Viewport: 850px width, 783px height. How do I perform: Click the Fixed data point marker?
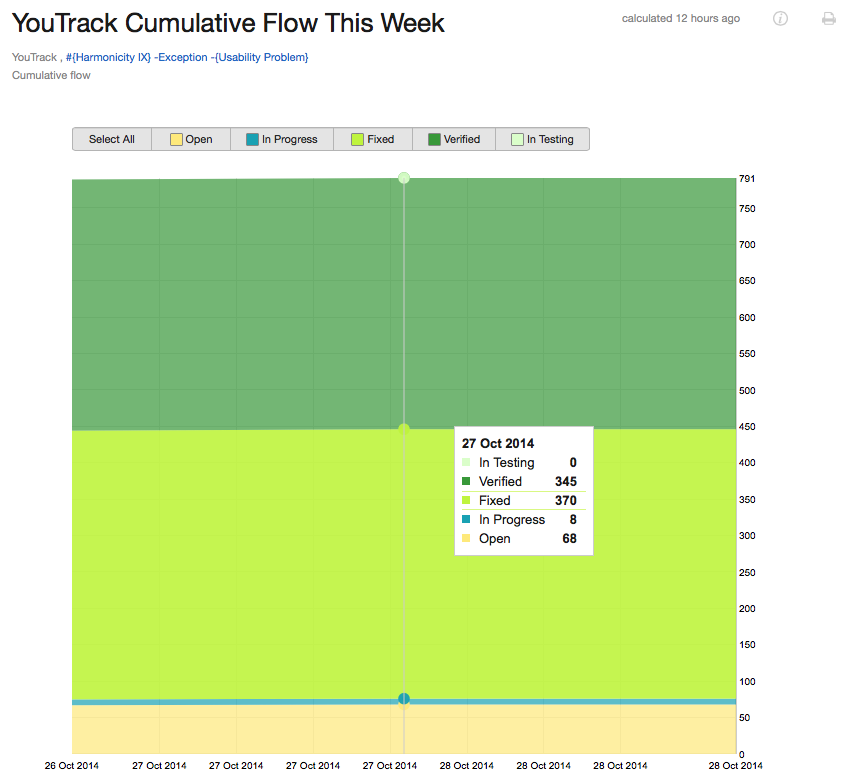pos(404,429)
